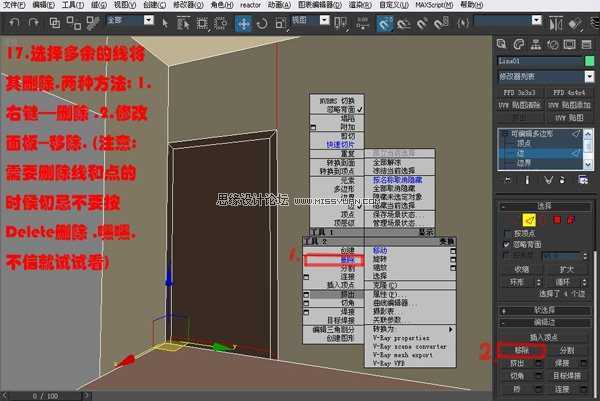This screenshot has height=401, width=600.
Task: Toggle the Spinner Snap icon
Action: (441, 24)
